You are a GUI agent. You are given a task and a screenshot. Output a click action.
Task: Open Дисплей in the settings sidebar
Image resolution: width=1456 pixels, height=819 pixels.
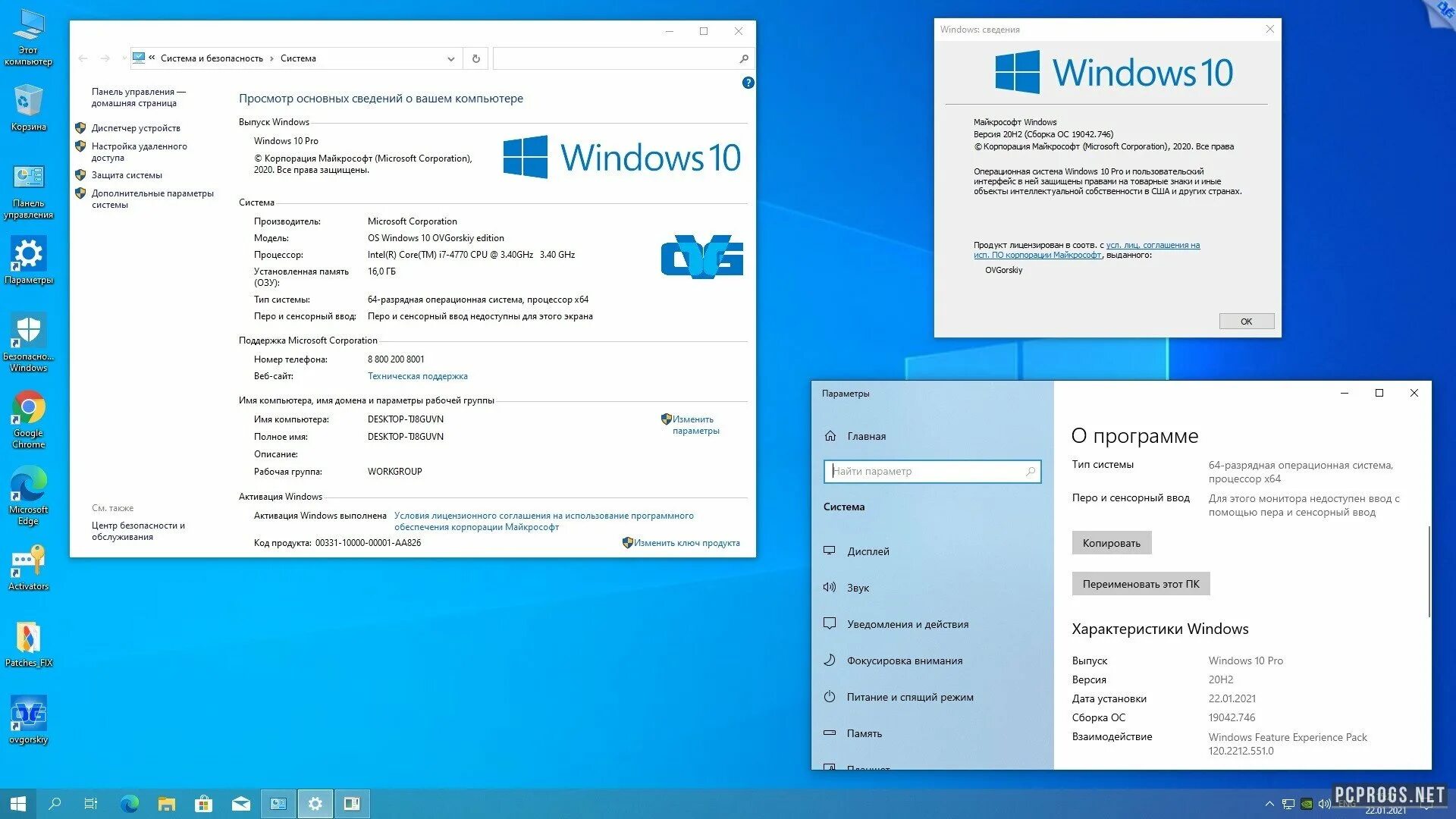click(868, 551)
